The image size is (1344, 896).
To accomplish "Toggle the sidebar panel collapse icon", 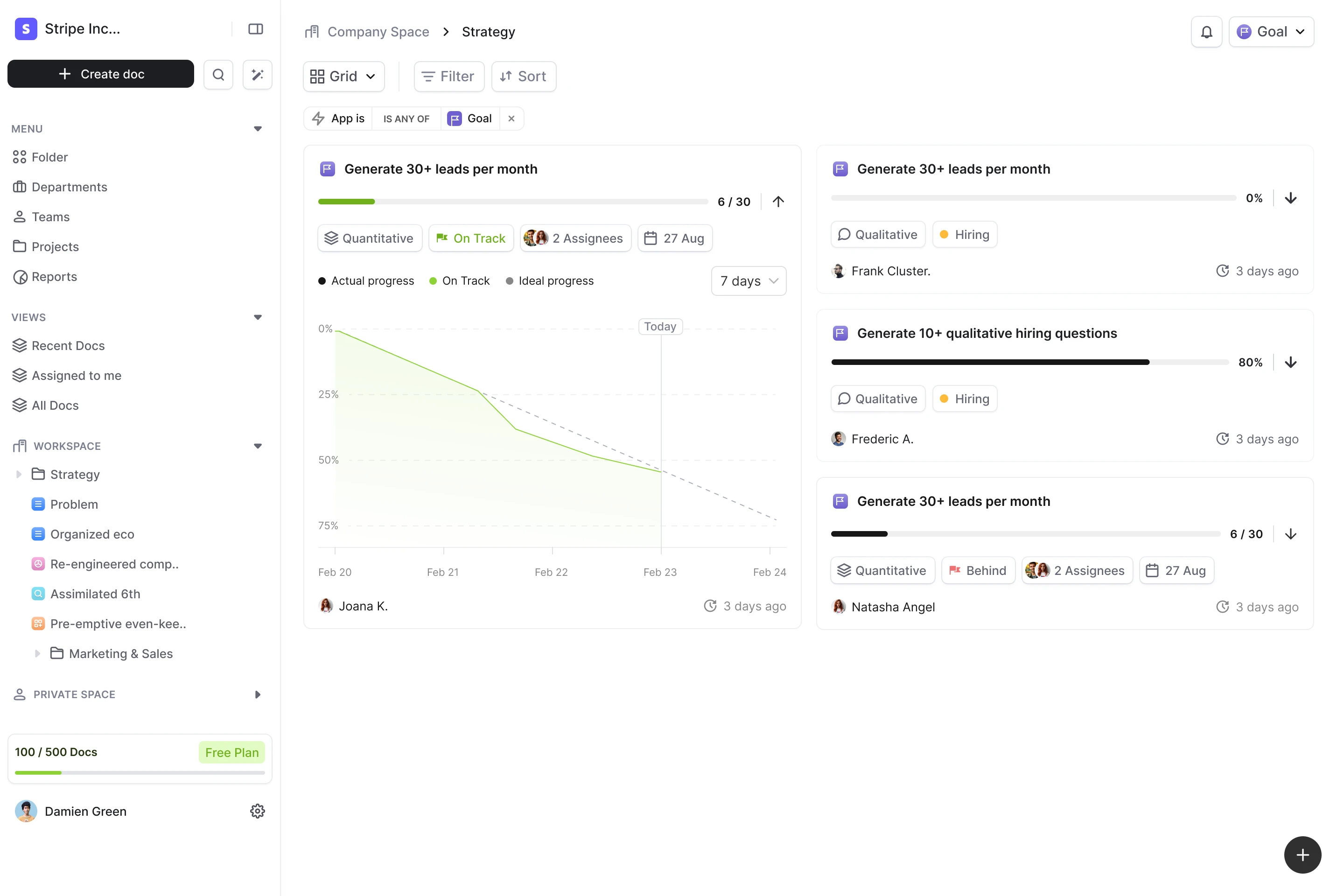I will tap(255, 29).
